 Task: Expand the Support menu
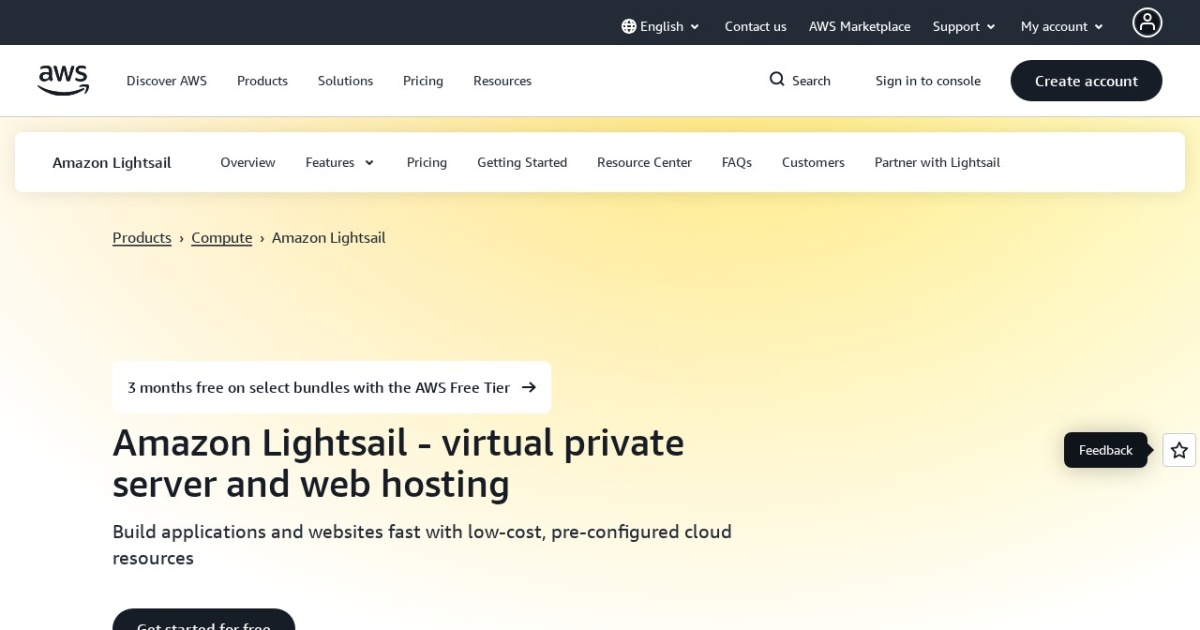(x=961, y=26)
